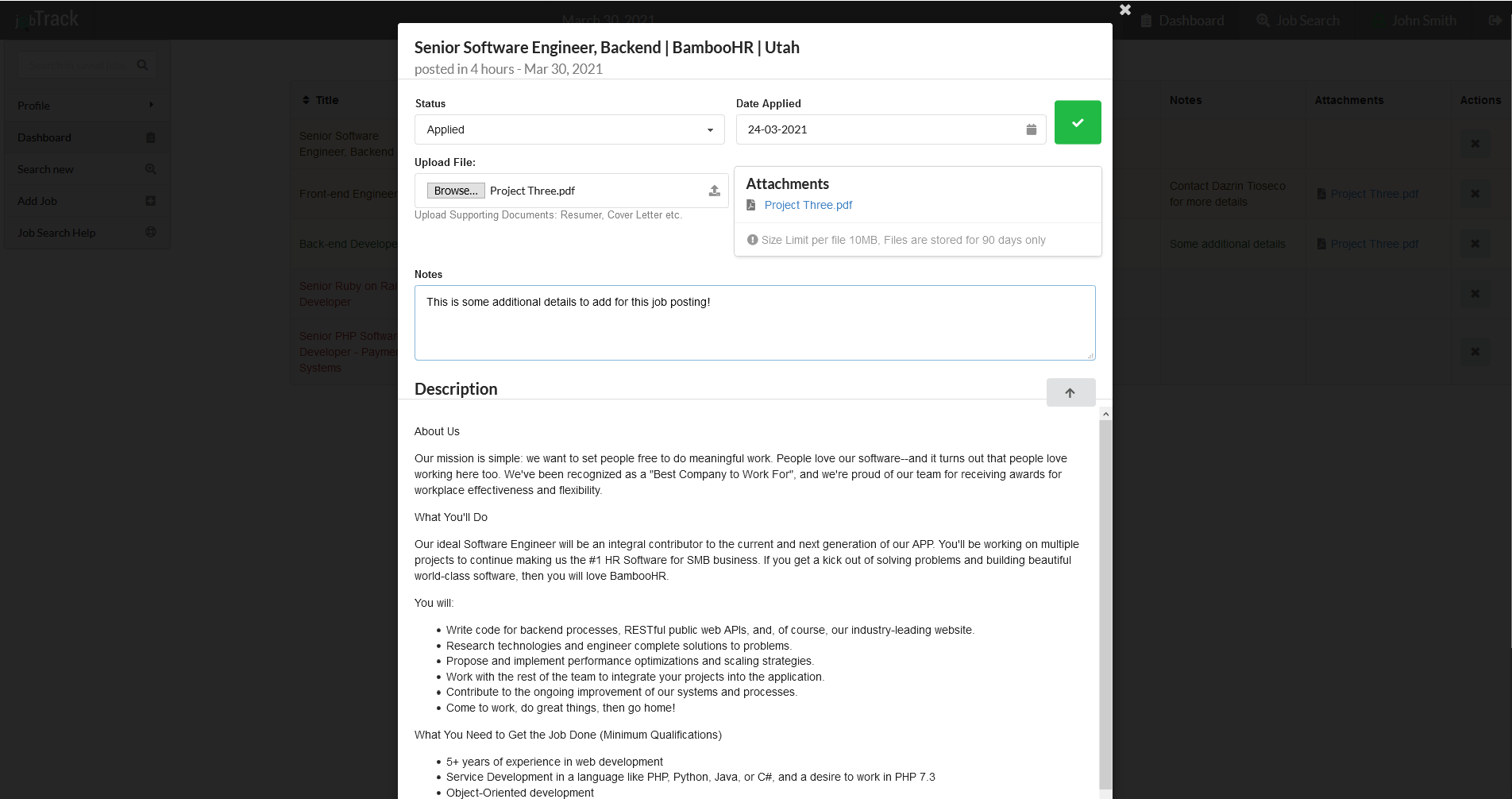Open Senior Software Engineer, Backend table row link

click(x=346, y=144)
